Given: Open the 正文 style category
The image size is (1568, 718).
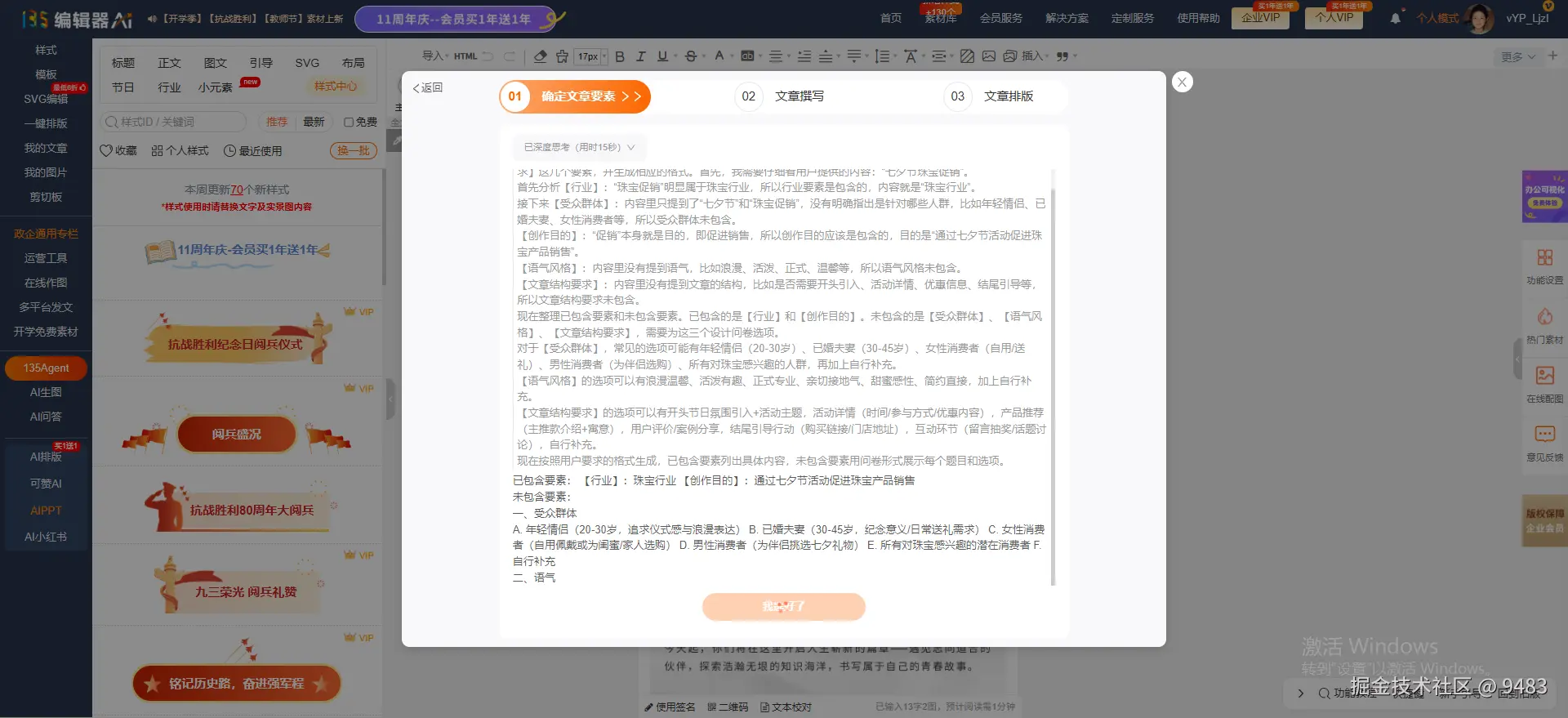Looking at the screenshot, I should click(169, 63).
